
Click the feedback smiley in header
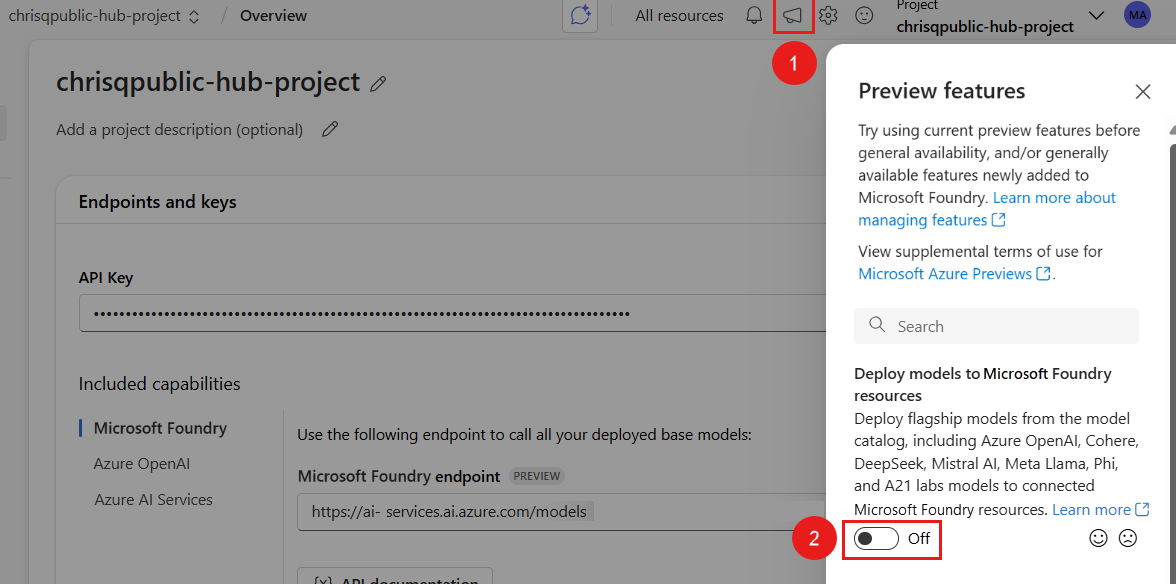pyautogui.click(x=865, y=16)
